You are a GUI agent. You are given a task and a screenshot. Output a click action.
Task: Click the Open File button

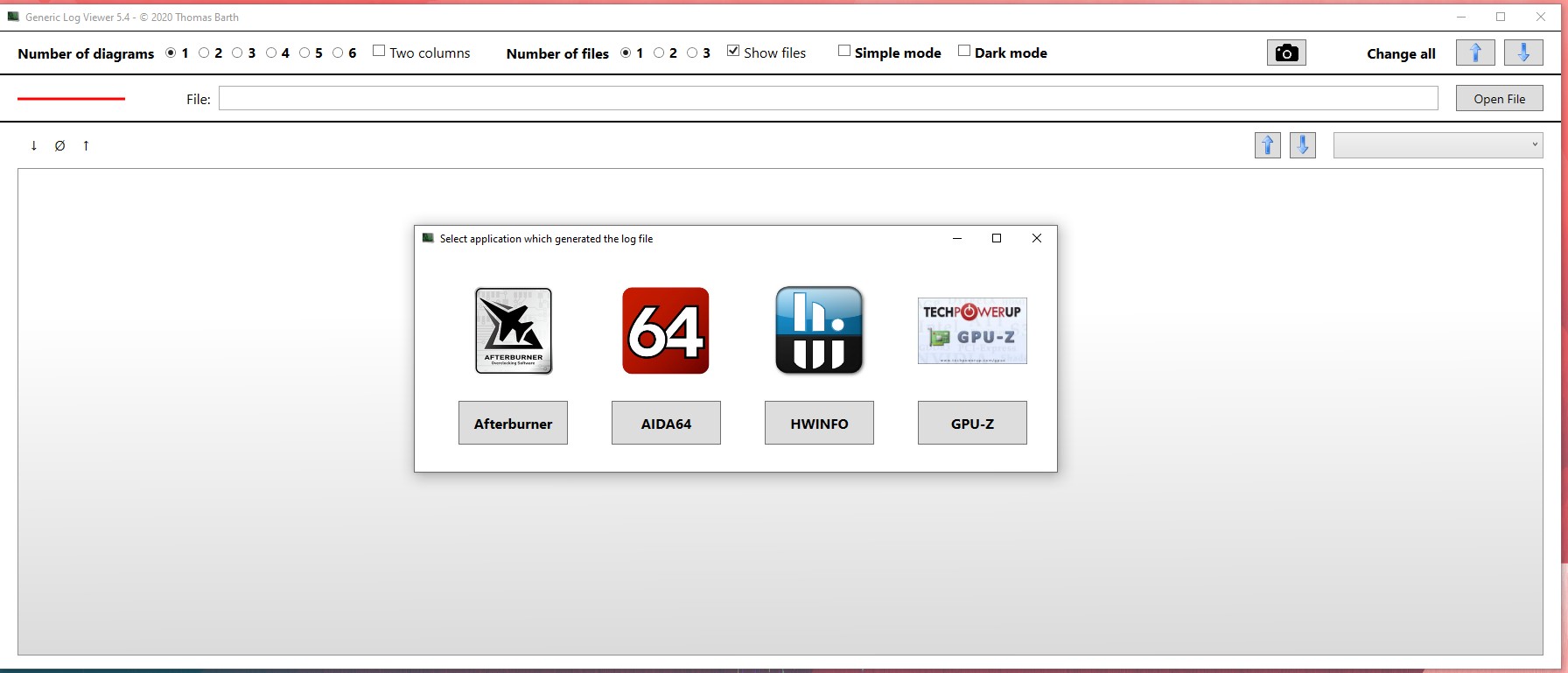(x=1499, y=98)
